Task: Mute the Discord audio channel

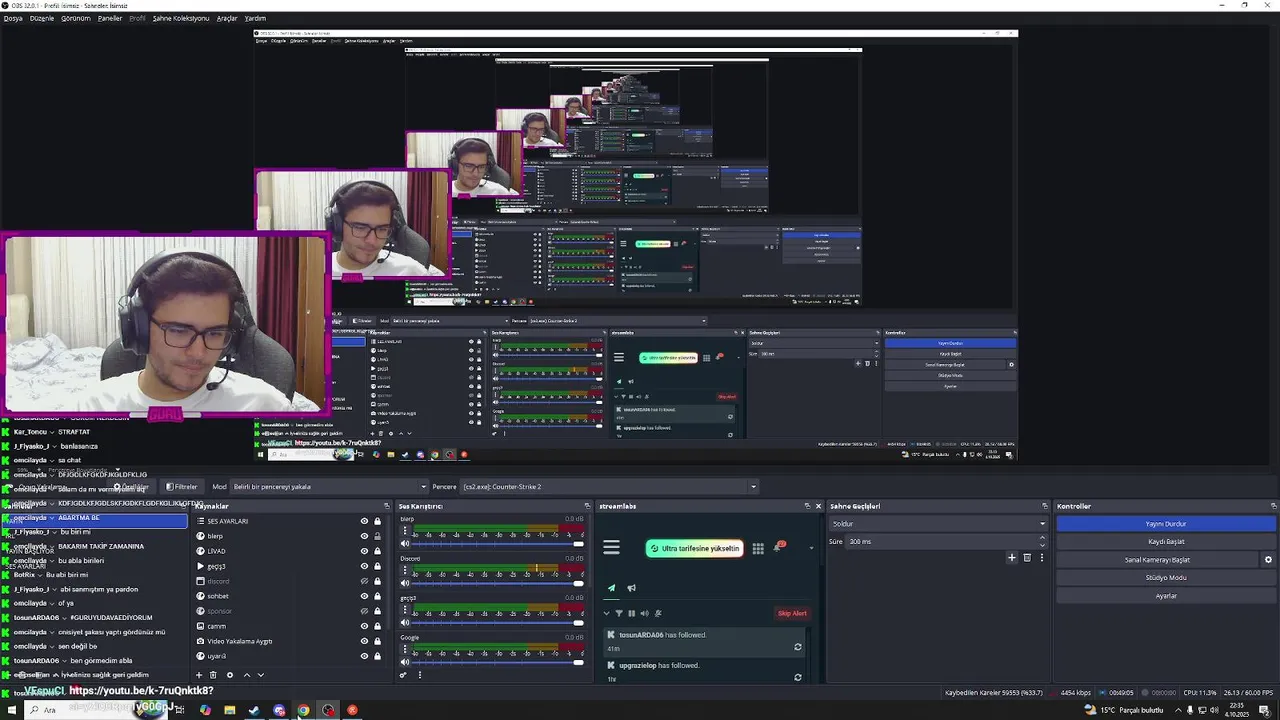Action: click(405, 583)
